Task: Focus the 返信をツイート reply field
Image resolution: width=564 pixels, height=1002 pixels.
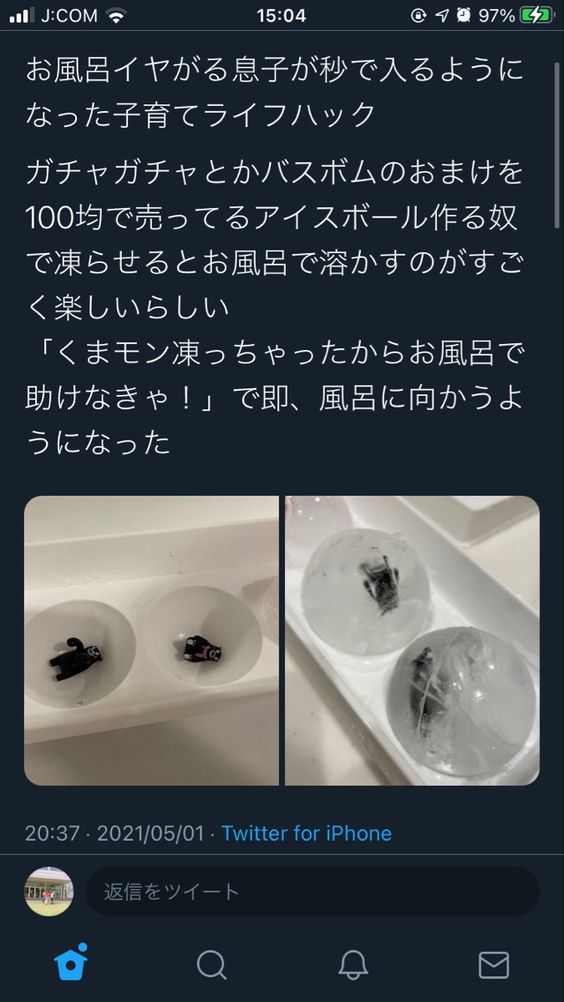Action: click(x=312, y=891)
